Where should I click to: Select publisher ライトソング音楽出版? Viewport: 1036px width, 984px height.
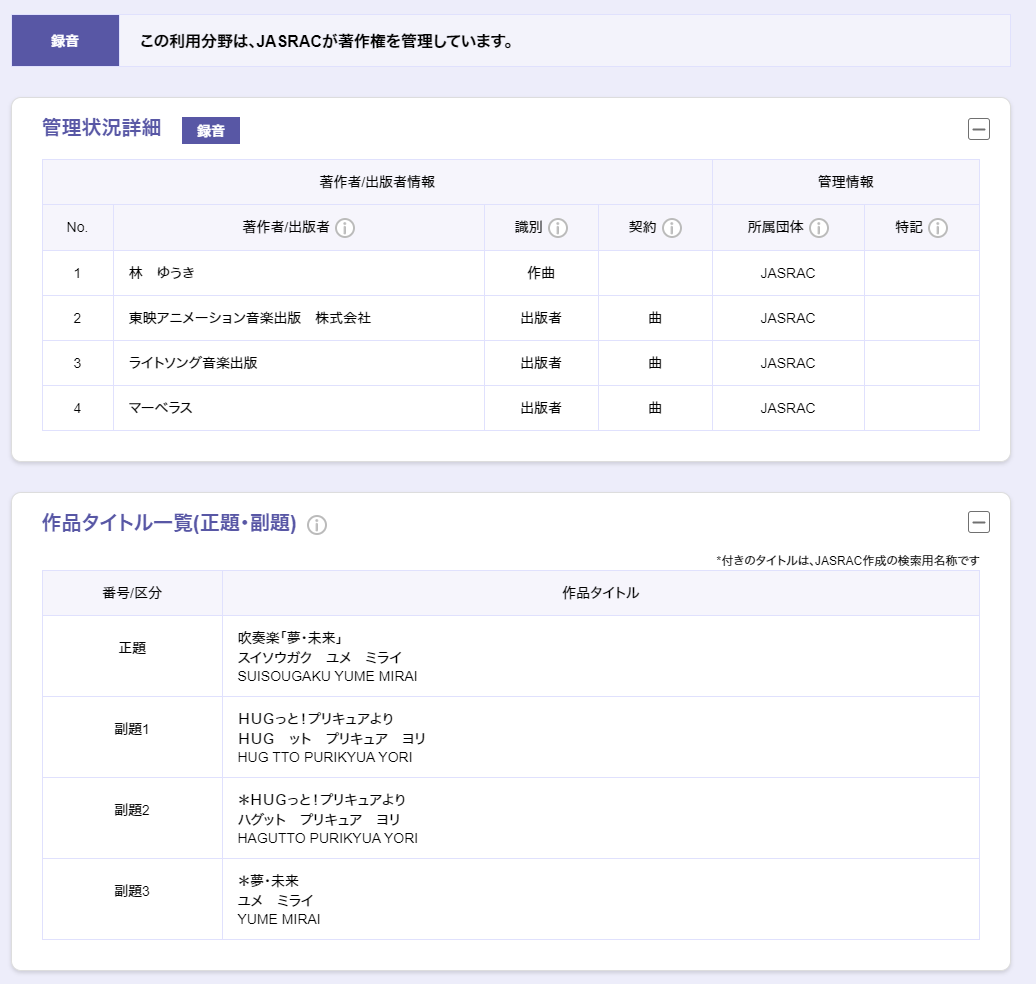point(193,363)
